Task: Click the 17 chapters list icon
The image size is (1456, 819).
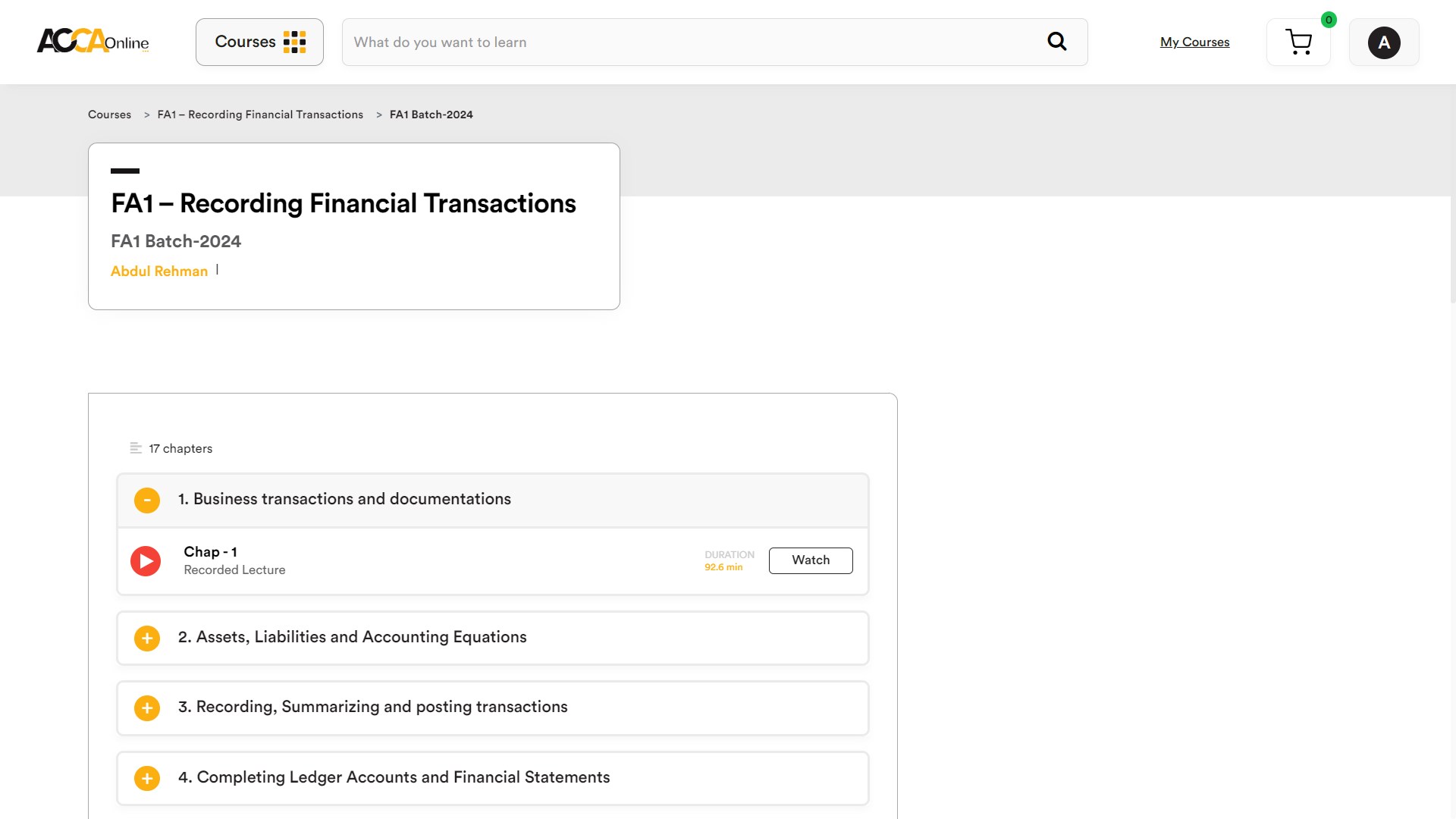Action: click(136, 448)
